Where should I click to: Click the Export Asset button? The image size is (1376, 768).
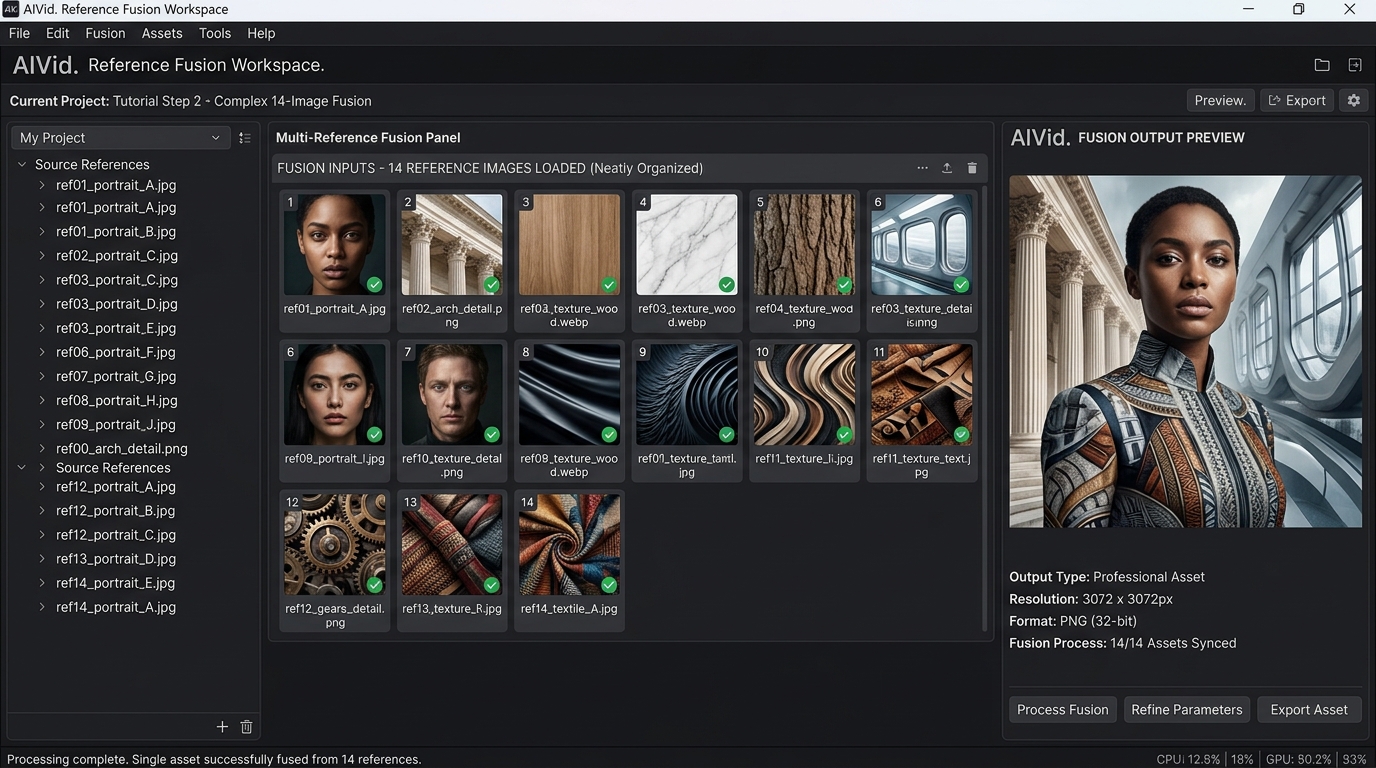point(1309,710)
